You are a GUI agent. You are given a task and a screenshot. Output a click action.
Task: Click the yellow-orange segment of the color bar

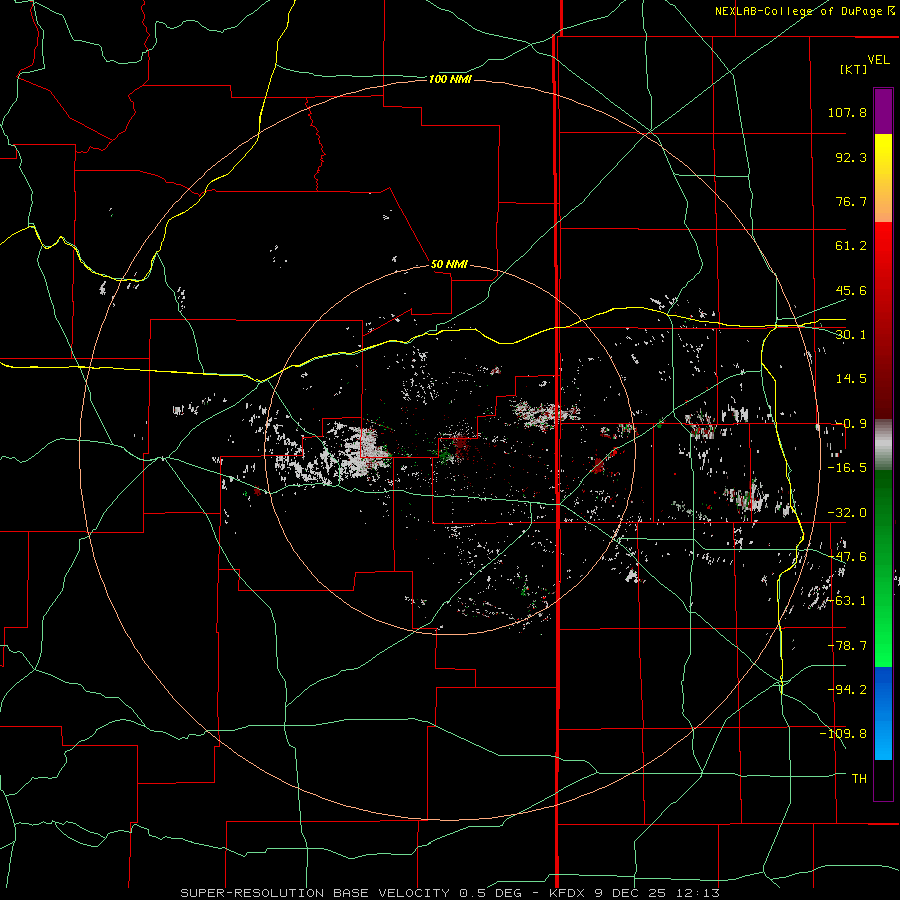[883, 178]
